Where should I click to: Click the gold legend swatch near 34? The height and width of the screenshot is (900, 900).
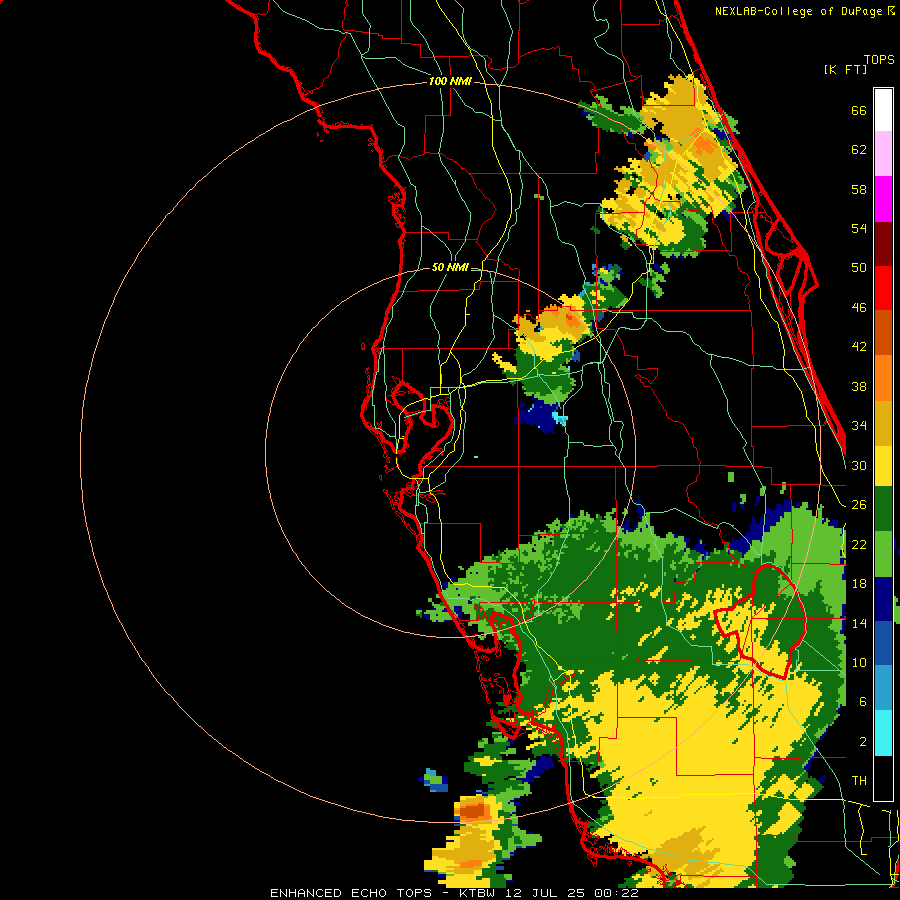click(x=883, y=423)
